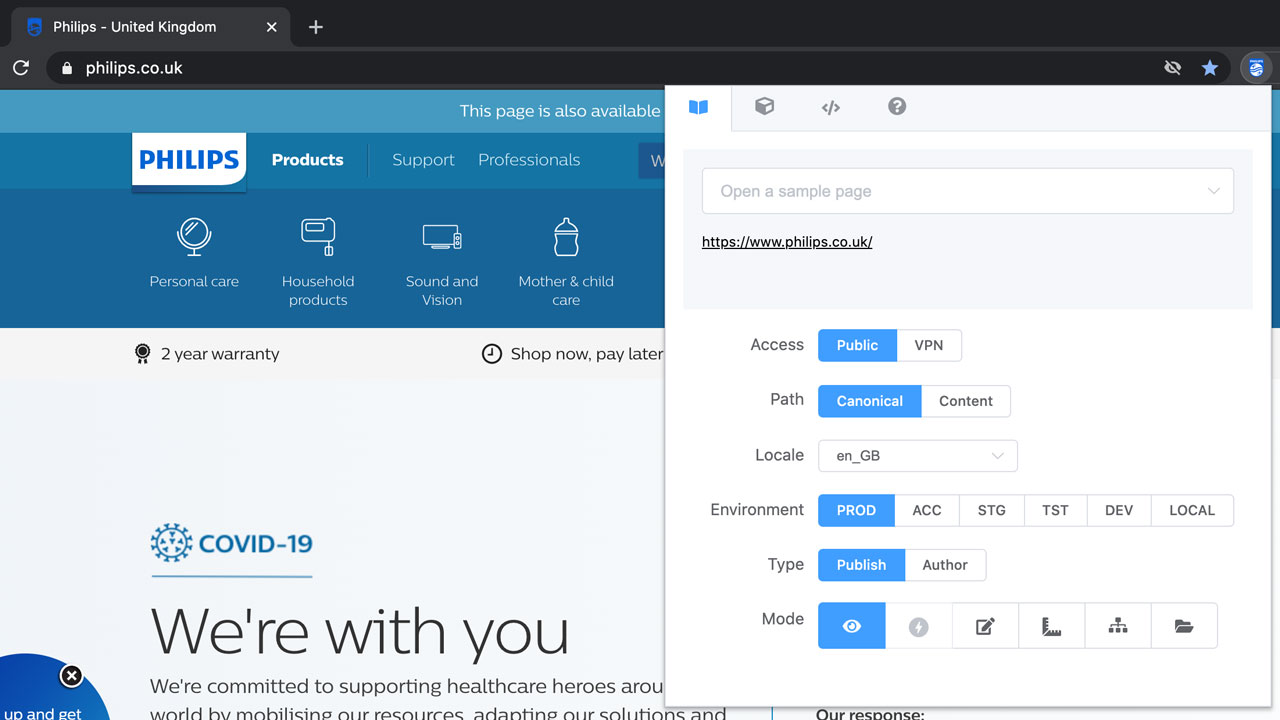Viewport: 1280px width, 720px height.
Task: Switch Access to VPN
Action: 928,345
